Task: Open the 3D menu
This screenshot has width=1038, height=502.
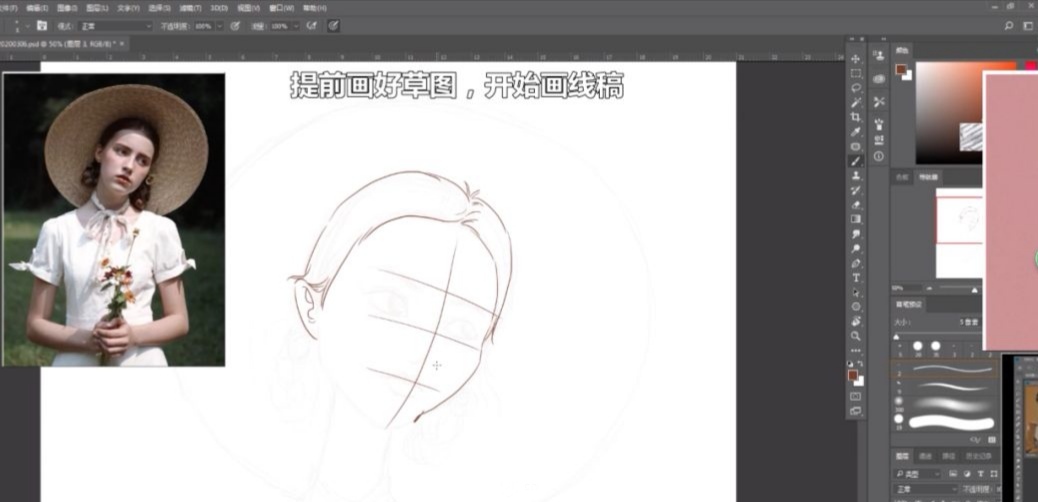Action: [218, 7]
